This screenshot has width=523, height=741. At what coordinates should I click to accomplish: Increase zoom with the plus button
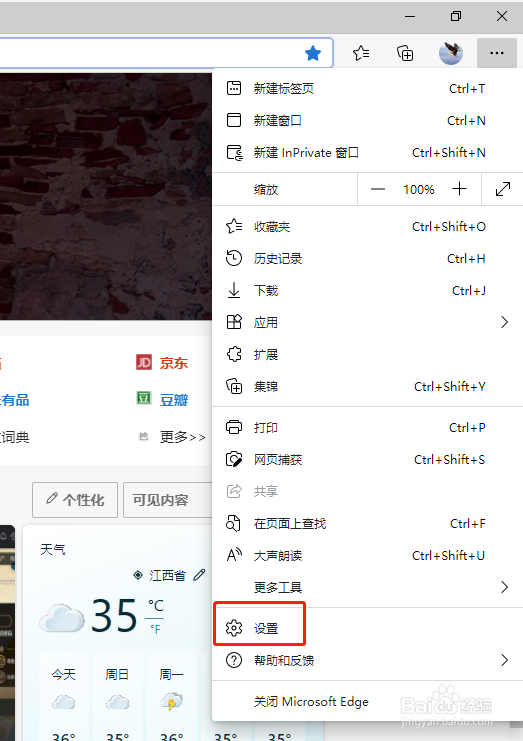(x=459, y=189)
